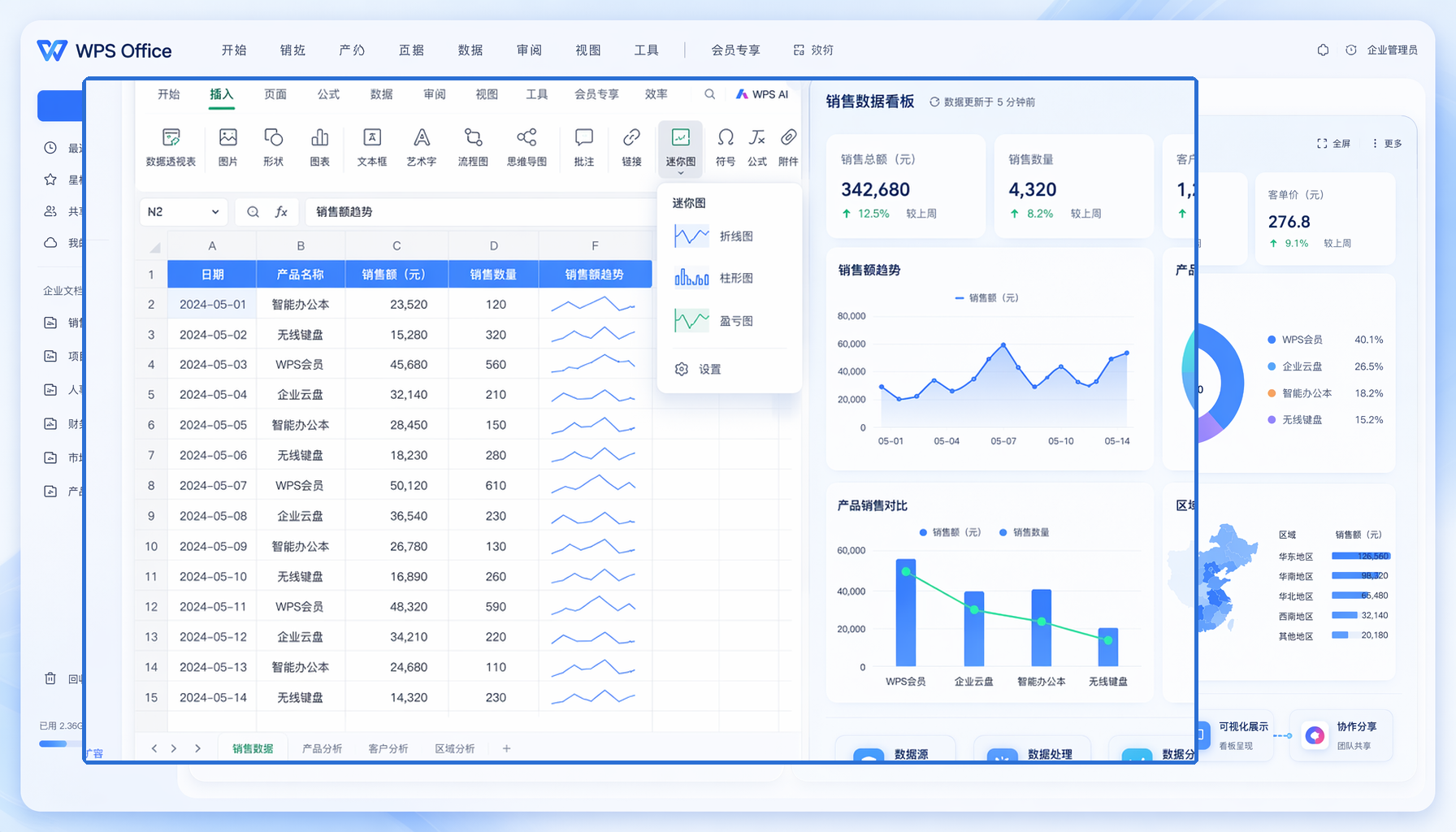Choose column sparkline (柱形图)
This screenshot has height=832, width=1456.
point(713,278)
